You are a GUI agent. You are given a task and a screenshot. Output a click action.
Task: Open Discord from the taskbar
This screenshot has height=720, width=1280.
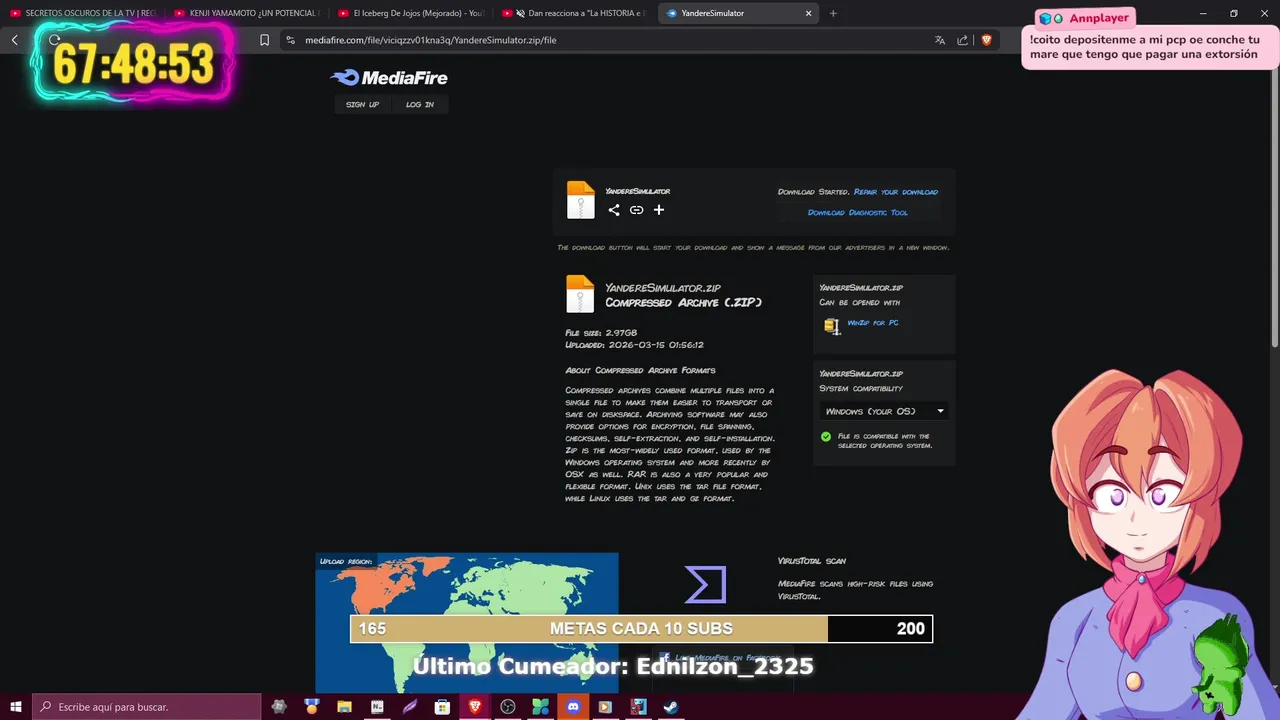click(x=573, y=707)
